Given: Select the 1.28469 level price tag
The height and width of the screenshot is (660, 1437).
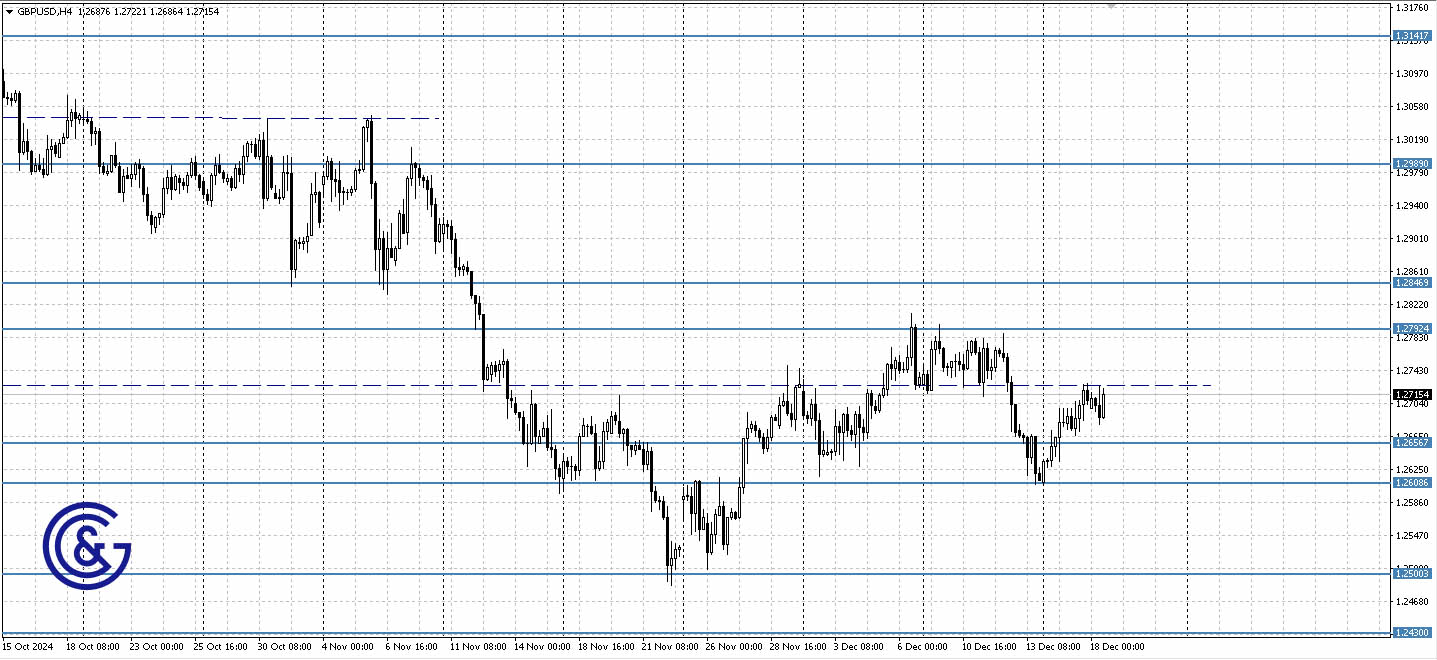Looking at the screenshot, I should [1412, 283].
